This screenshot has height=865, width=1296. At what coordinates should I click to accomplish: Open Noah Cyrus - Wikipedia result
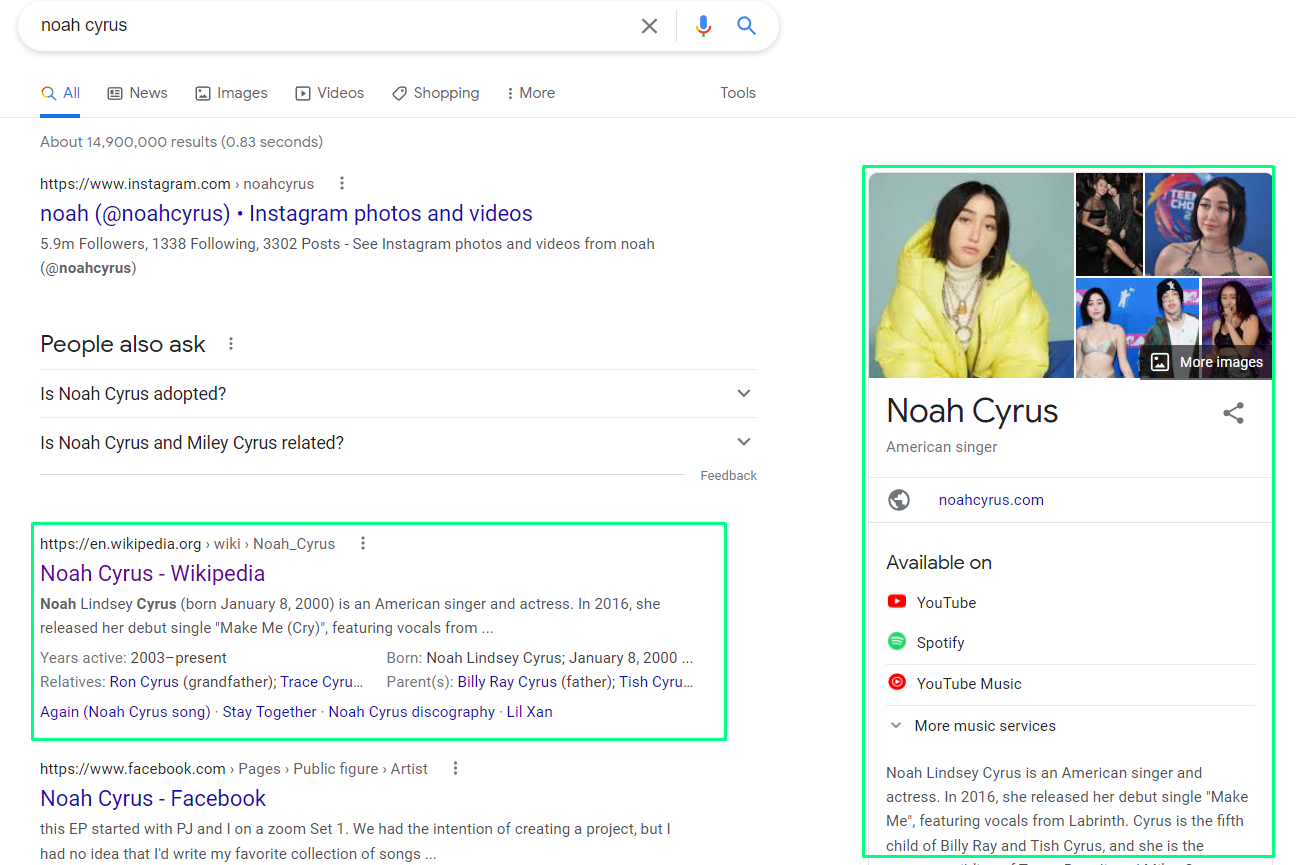(152, 573)
